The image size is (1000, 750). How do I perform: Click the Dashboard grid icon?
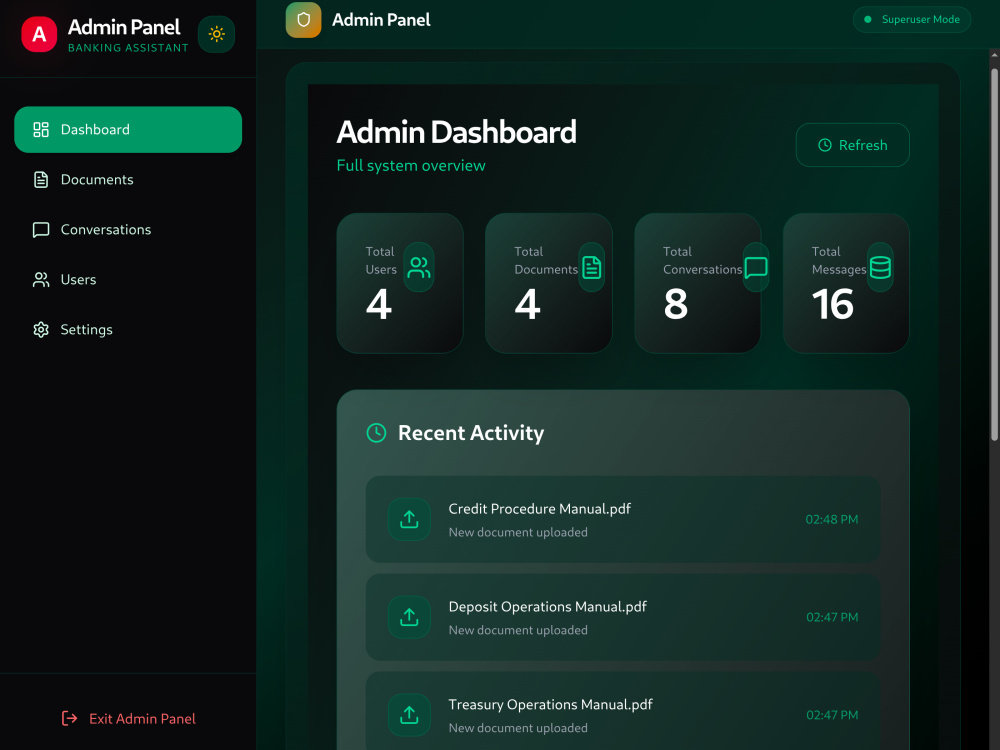(41, 129)
